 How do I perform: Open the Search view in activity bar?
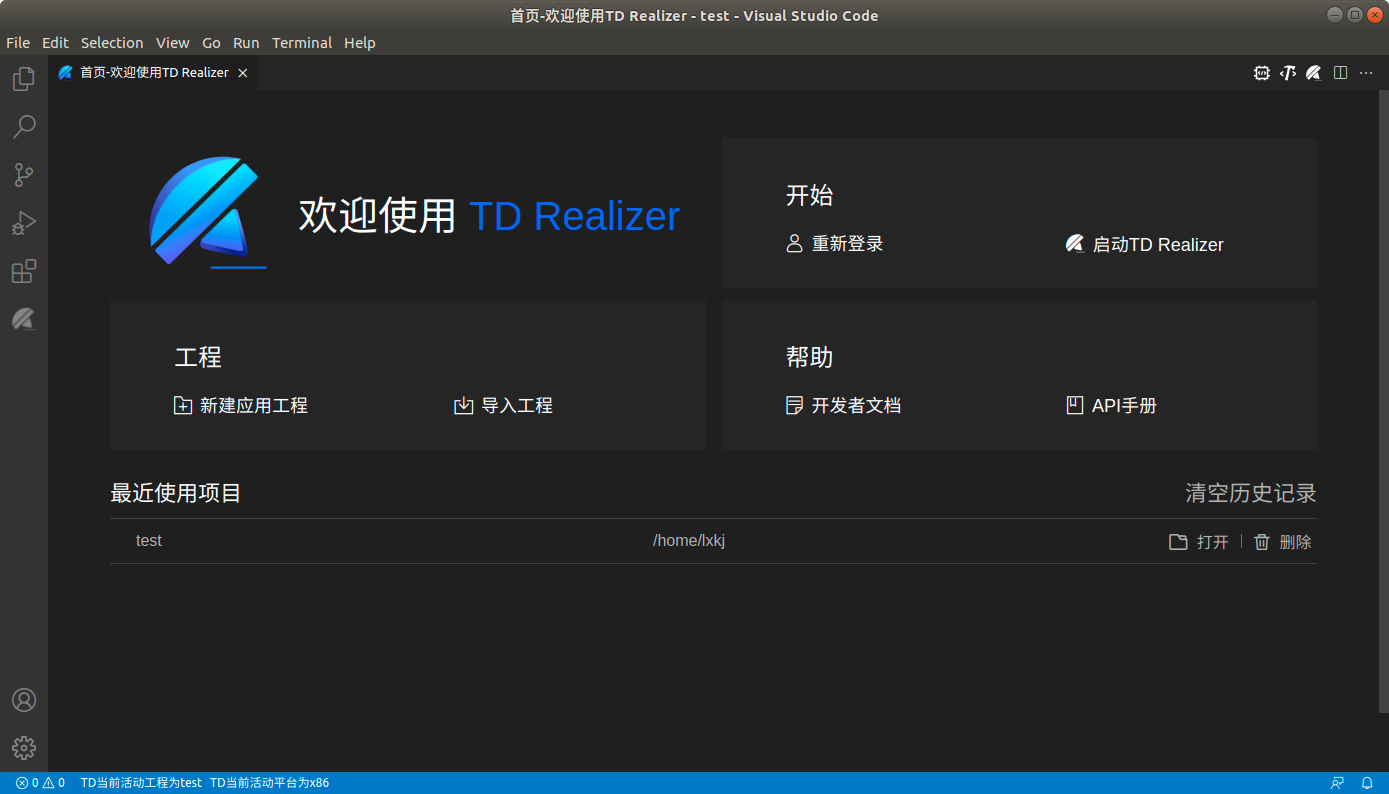click(x=24, y=127)
